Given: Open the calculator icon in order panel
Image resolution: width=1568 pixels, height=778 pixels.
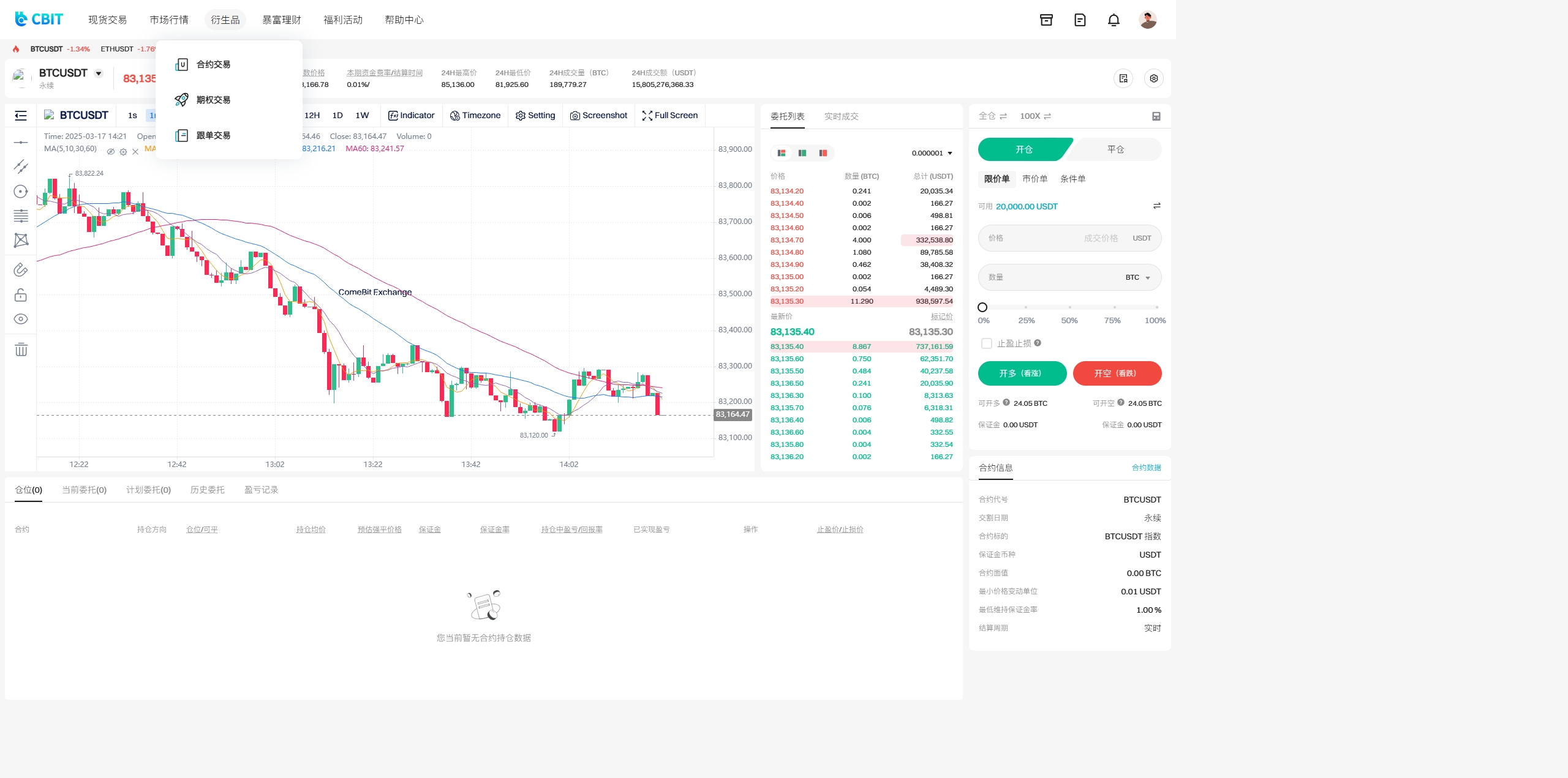Looking at the screenshot, I should [x=1156, y=116].
